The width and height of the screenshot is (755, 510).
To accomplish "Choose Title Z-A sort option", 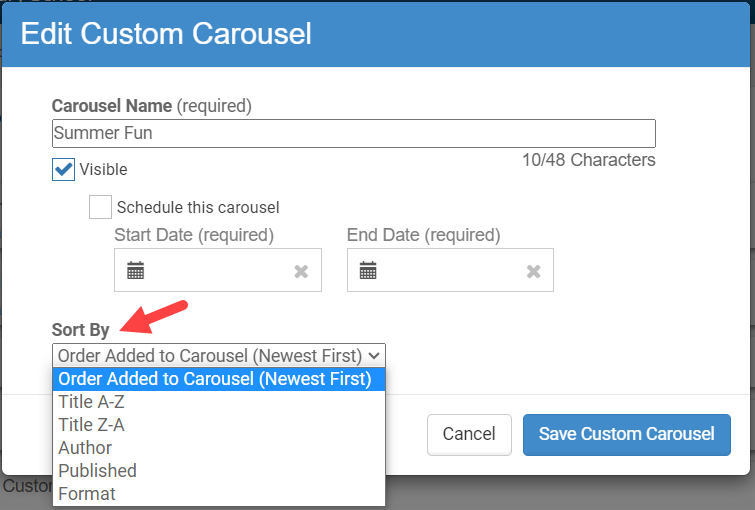I will [x=91, y=425].
